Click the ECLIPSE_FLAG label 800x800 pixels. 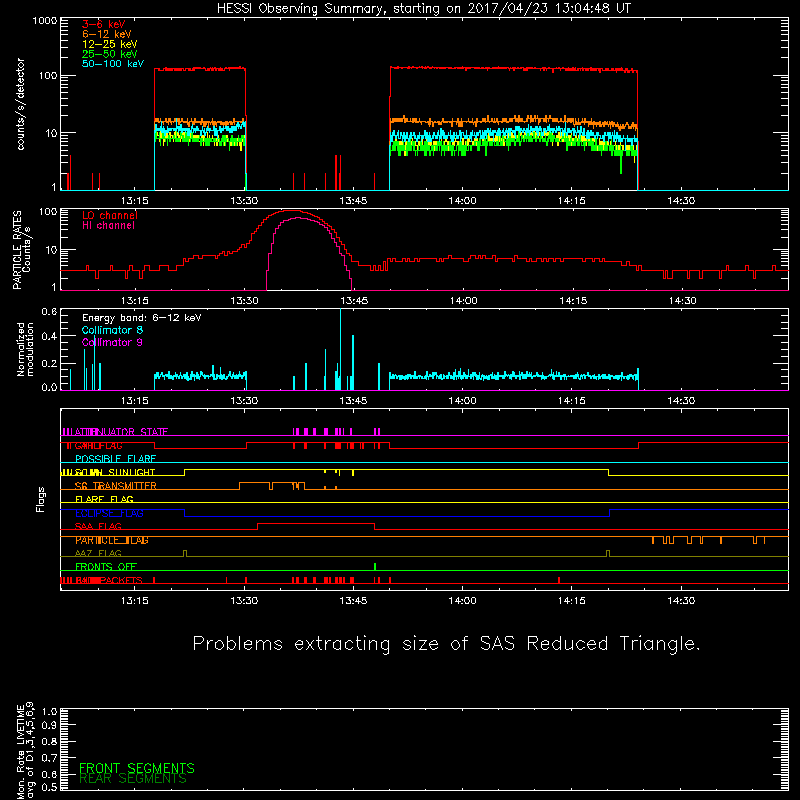pyautogui.click(x=109, y=513)
